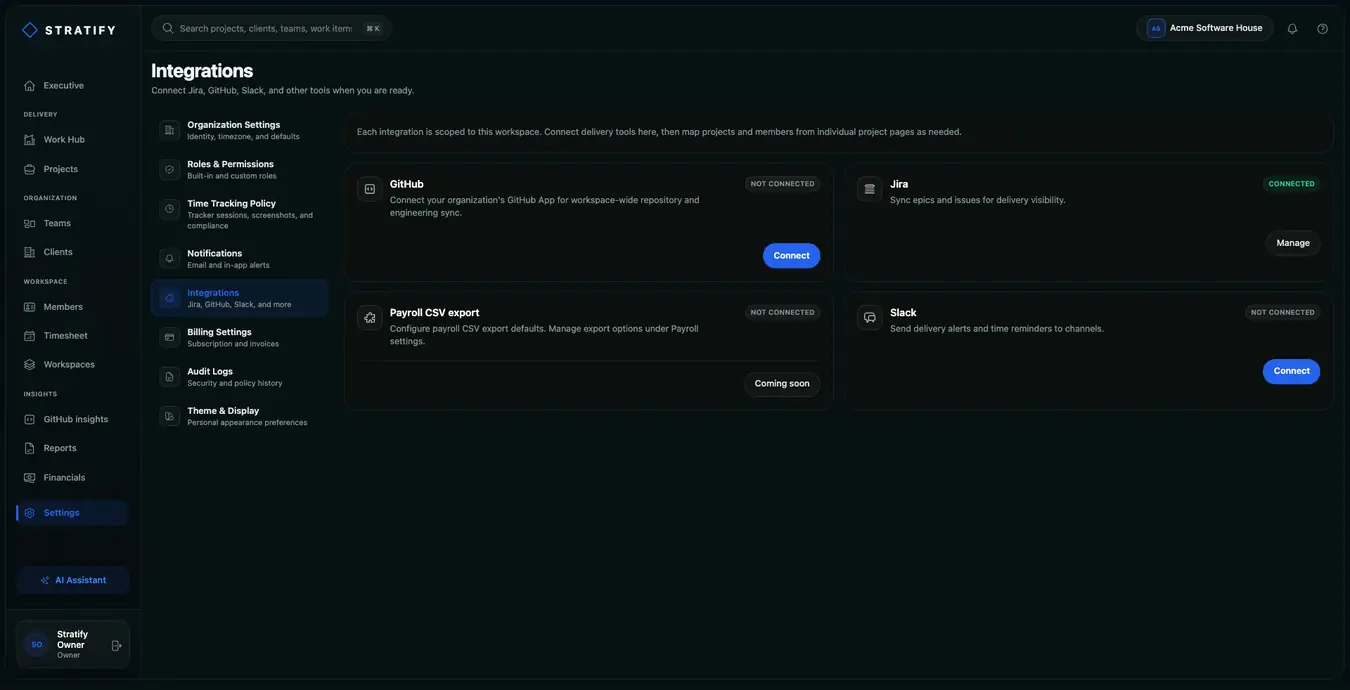The width and height of the screenshot is (1350, 690).
Task: Click the Clients sidebar icon
Action: (x=30, y=252)
